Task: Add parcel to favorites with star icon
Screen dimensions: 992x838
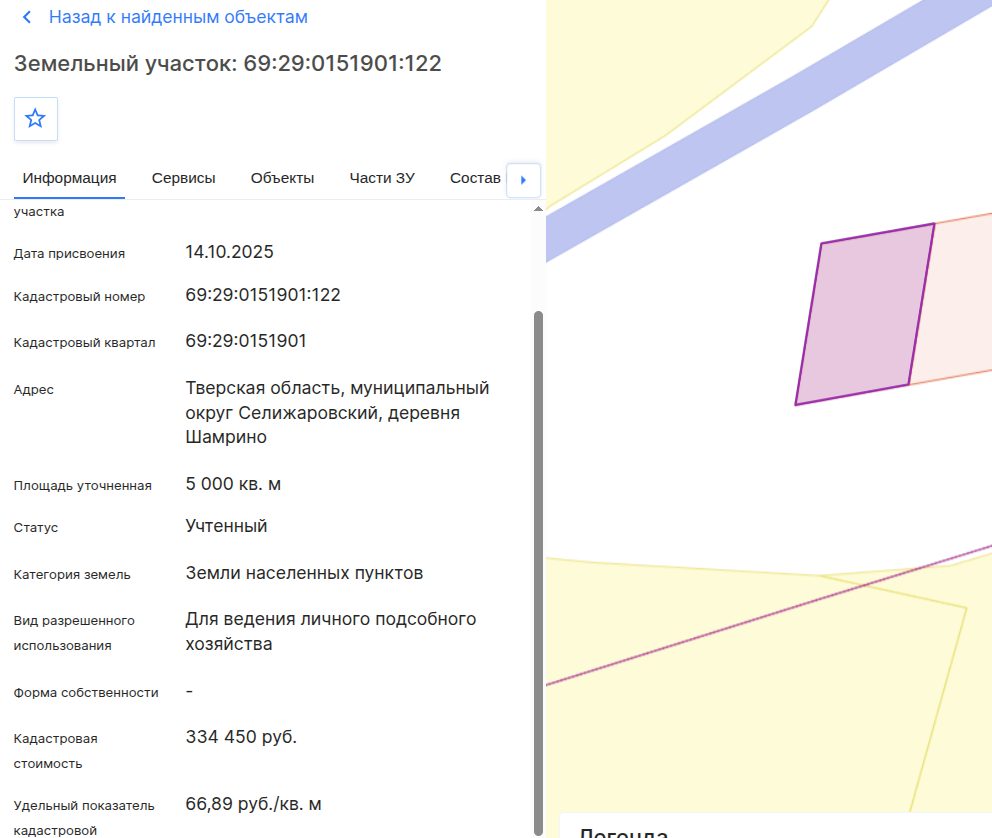Action: click(35, 119)
